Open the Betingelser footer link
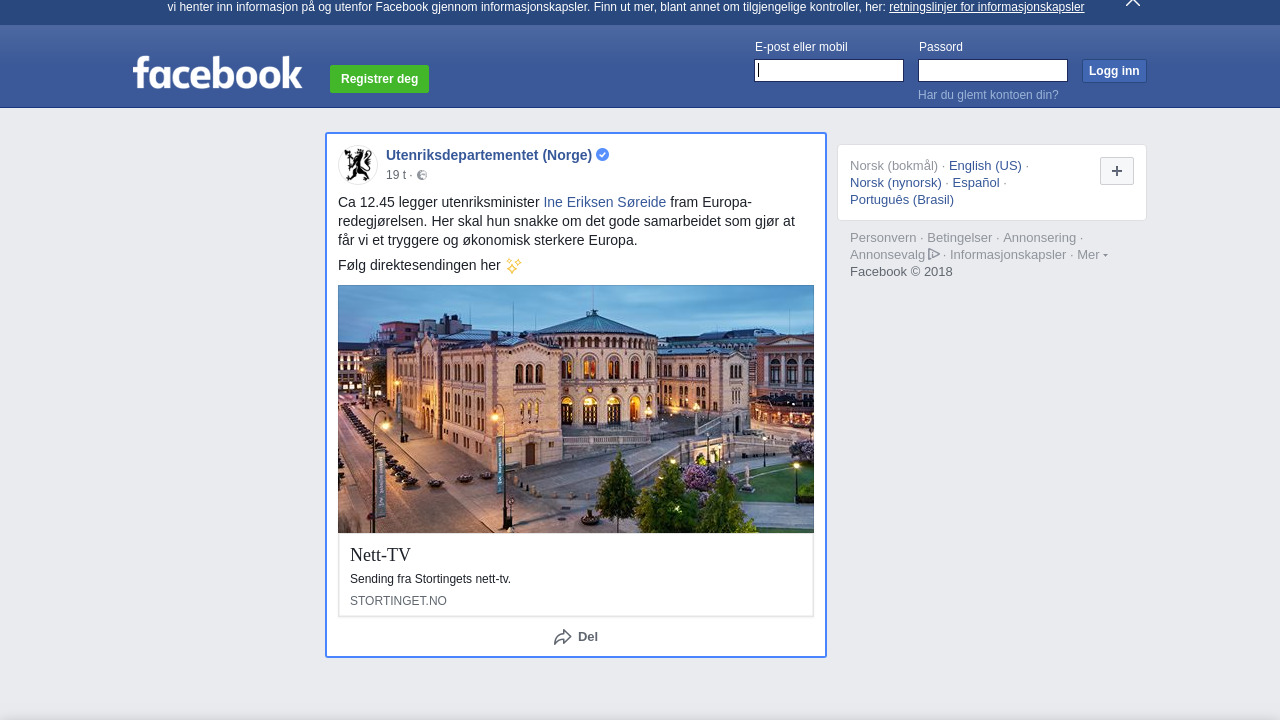1280x720 pixels. pyautogui.click(x=960, y=237)
